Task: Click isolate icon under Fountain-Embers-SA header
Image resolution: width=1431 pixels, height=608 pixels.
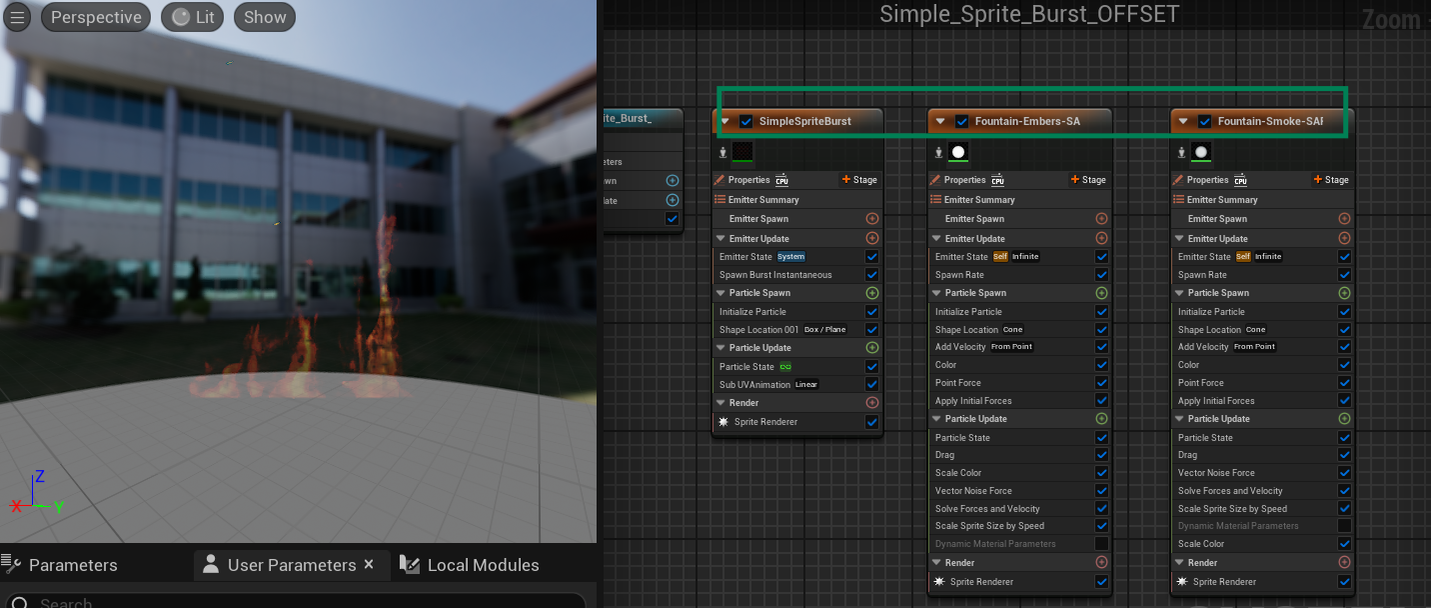Action: [938, 152]
